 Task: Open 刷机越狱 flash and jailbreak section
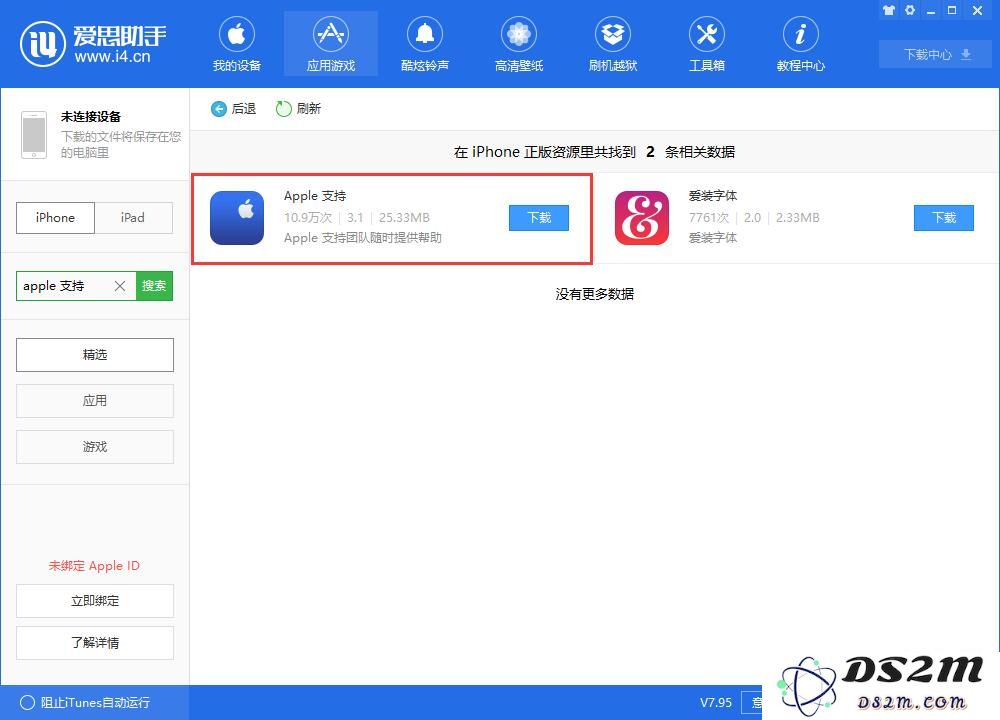tap(613, 44)
